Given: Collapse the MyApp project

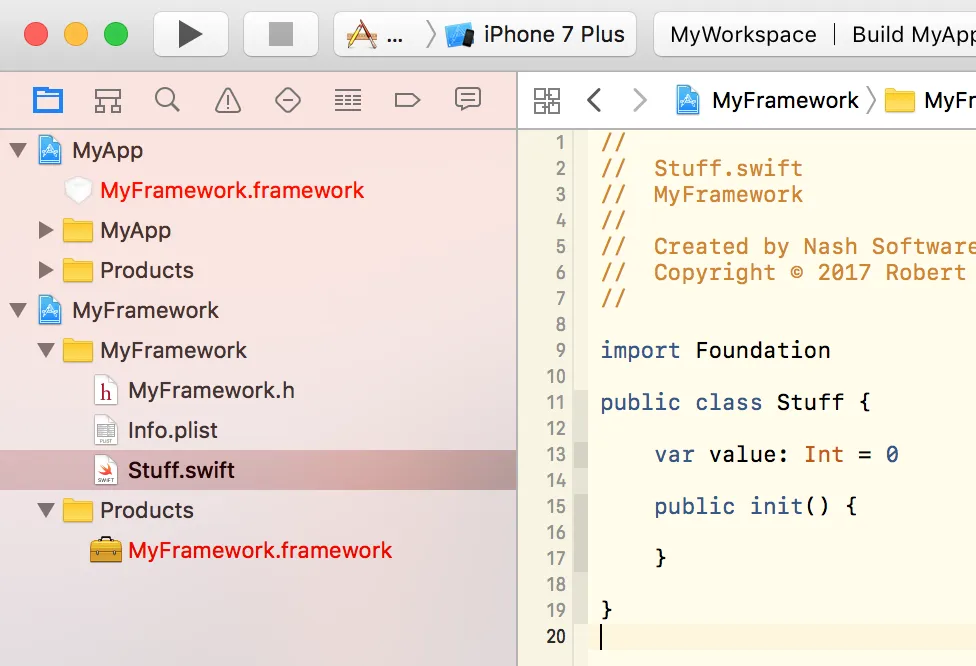Looking at the screenshot, I should (19, 150).
